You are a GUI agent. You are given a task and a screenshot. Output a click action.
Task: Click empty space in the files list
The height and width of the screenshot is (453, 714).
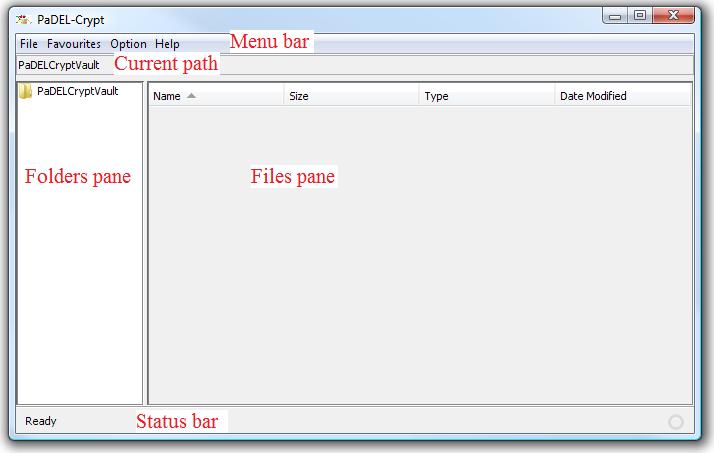click(x=420, y=280)
